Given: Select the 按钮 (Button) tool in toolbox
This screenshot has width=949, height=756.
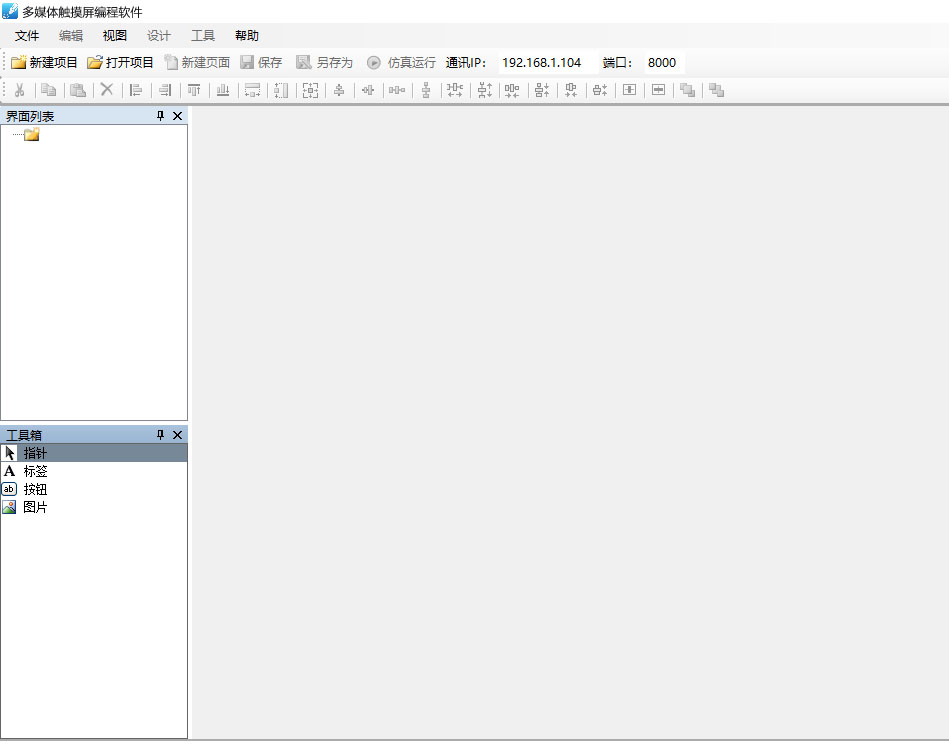Looking at the screenshot, I should click(x=35, y=489).
